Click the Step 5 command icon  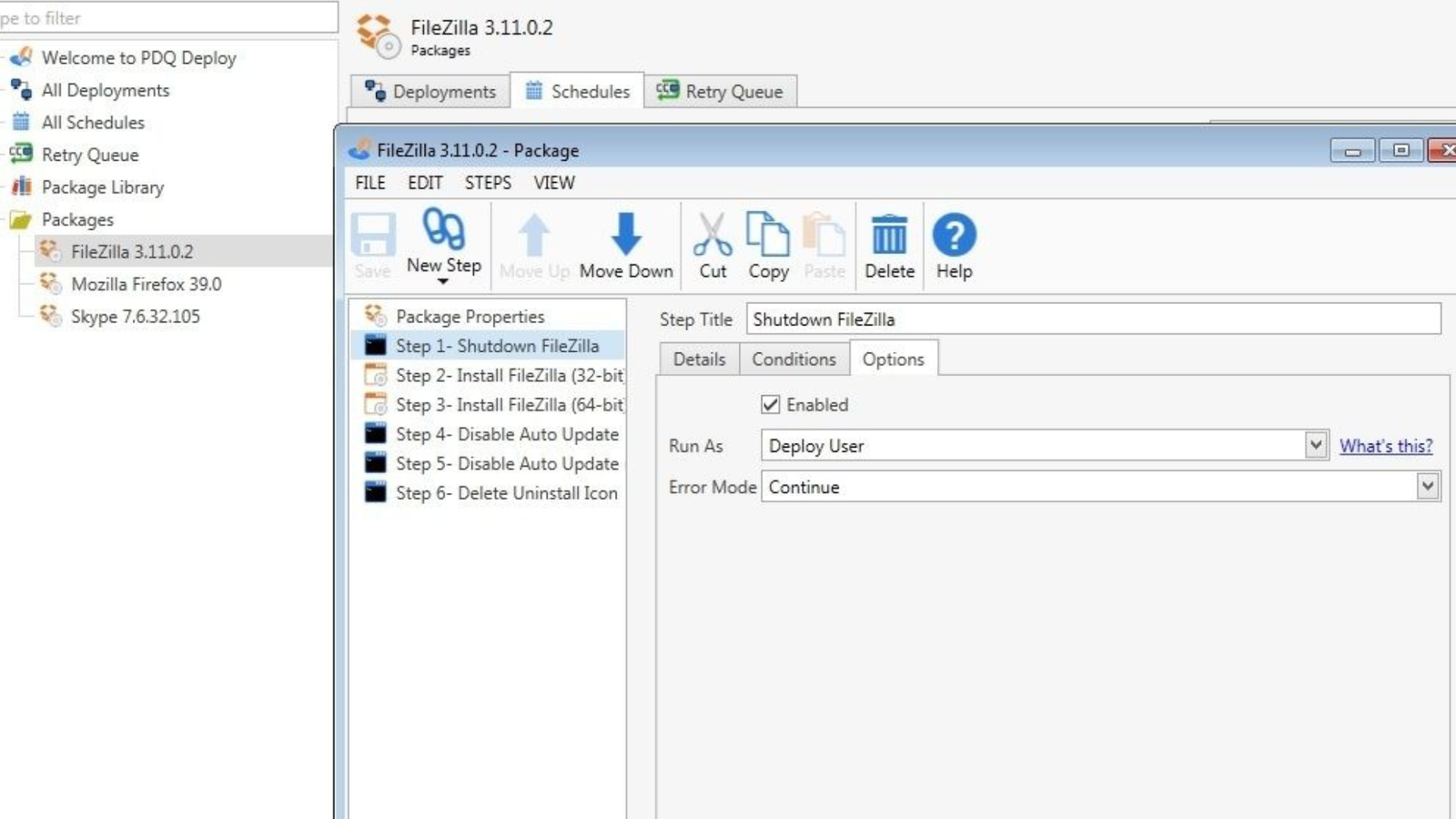point(376,462)
